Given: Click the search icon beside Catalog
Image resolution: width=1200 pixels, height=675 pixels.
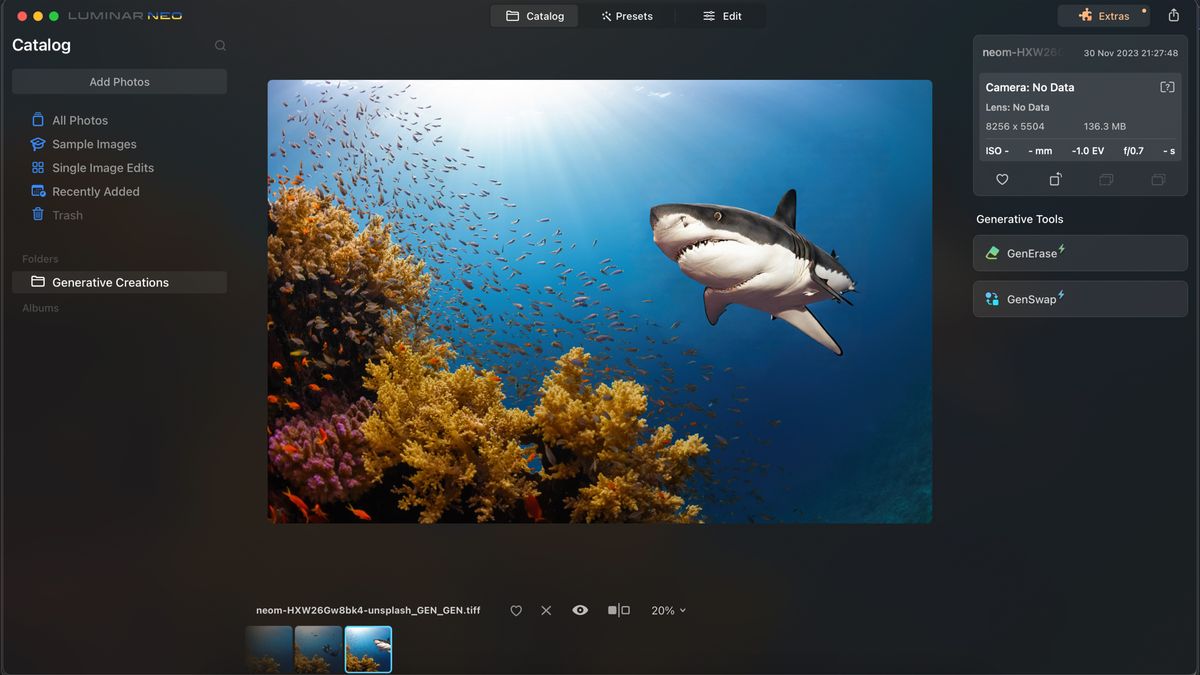Looking at the screenshot, I should coord(219,45).
